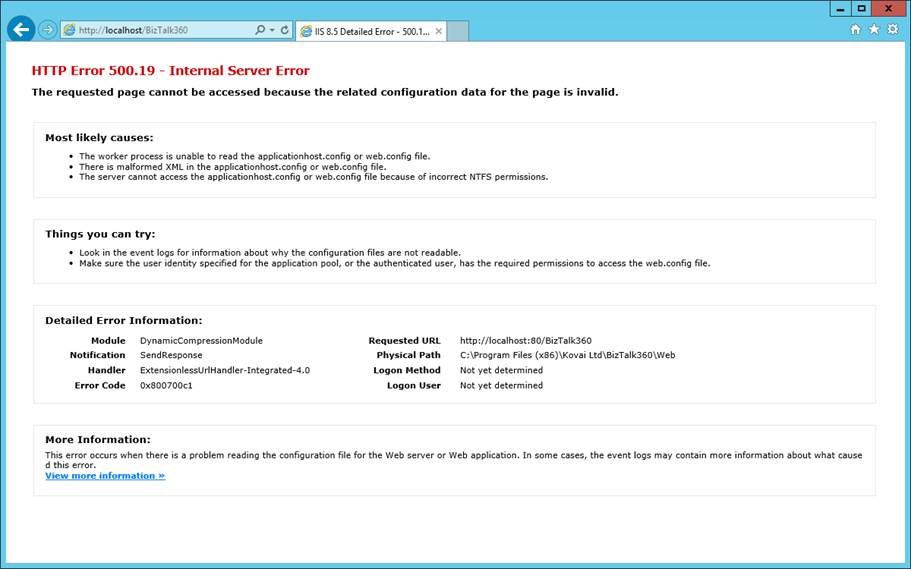Click the page icon in address bar
911x569 pixels.
[x=69, y=30]
